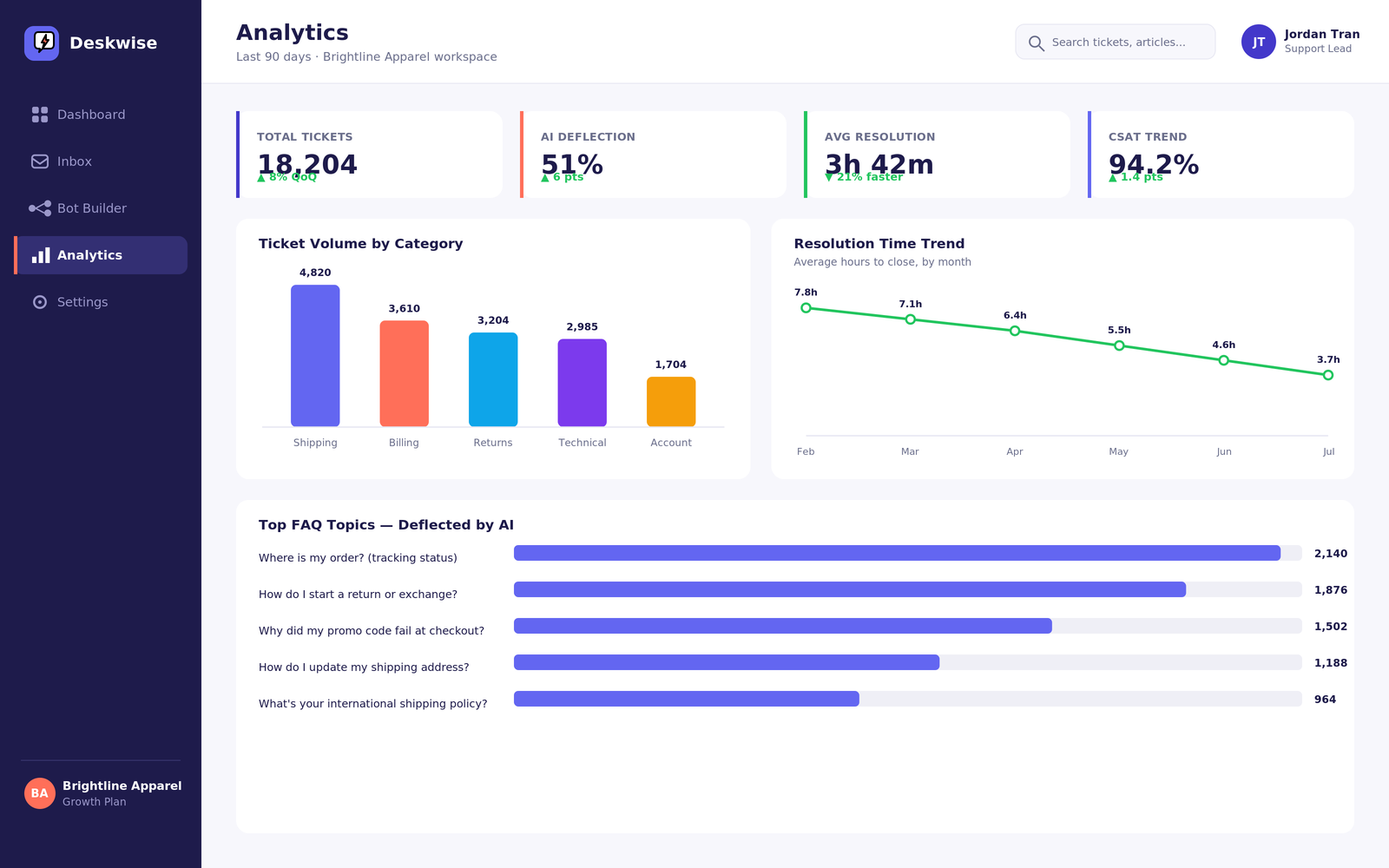Viewport: 1389px width, 868px height.
Task: Click the Deskwise lightning bolt logo
Action: point(42,43)
